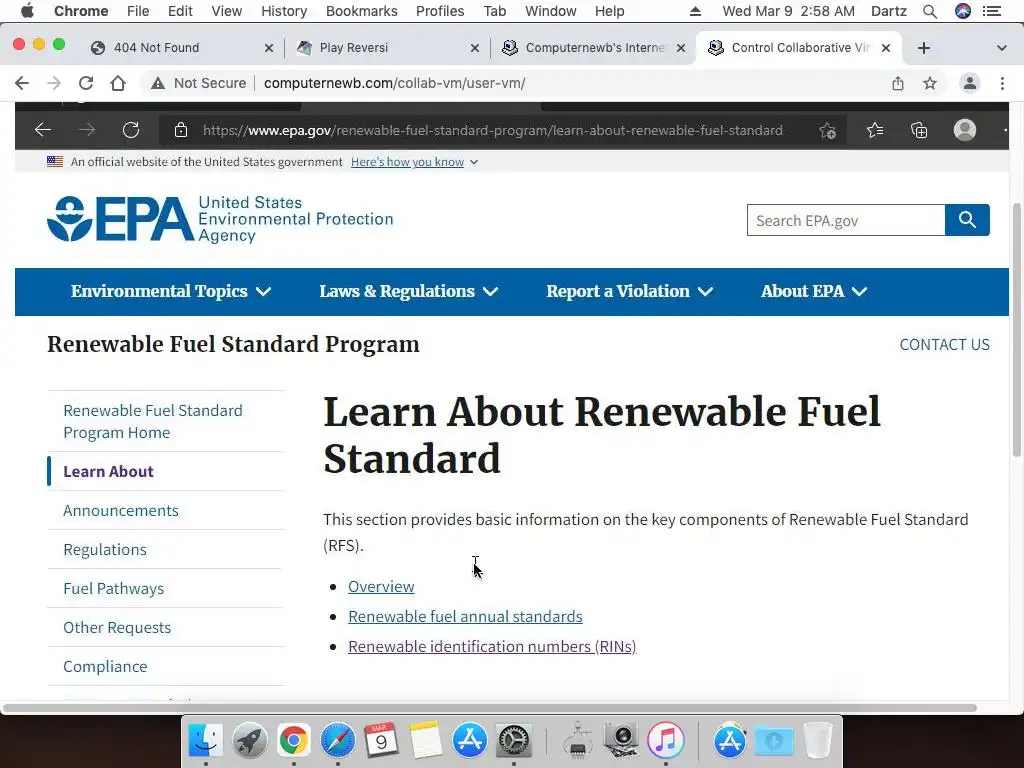Image resolution: width=1024 pixels, height=768 pixels.
Task: Open Safari from the Dock
Action: 338,741
